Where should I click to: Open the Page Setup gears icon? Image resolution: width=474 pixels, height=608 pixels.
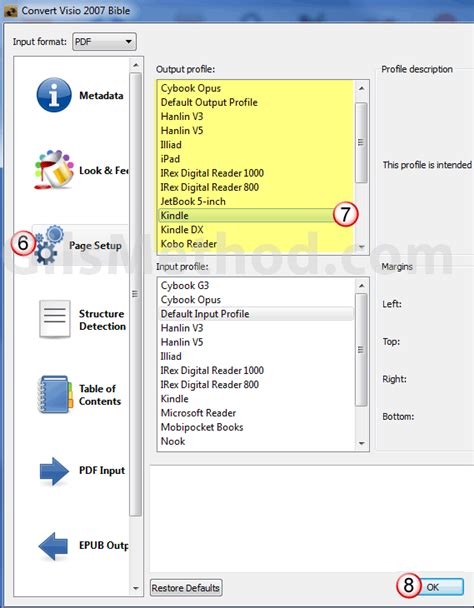(x=49, y=245)
